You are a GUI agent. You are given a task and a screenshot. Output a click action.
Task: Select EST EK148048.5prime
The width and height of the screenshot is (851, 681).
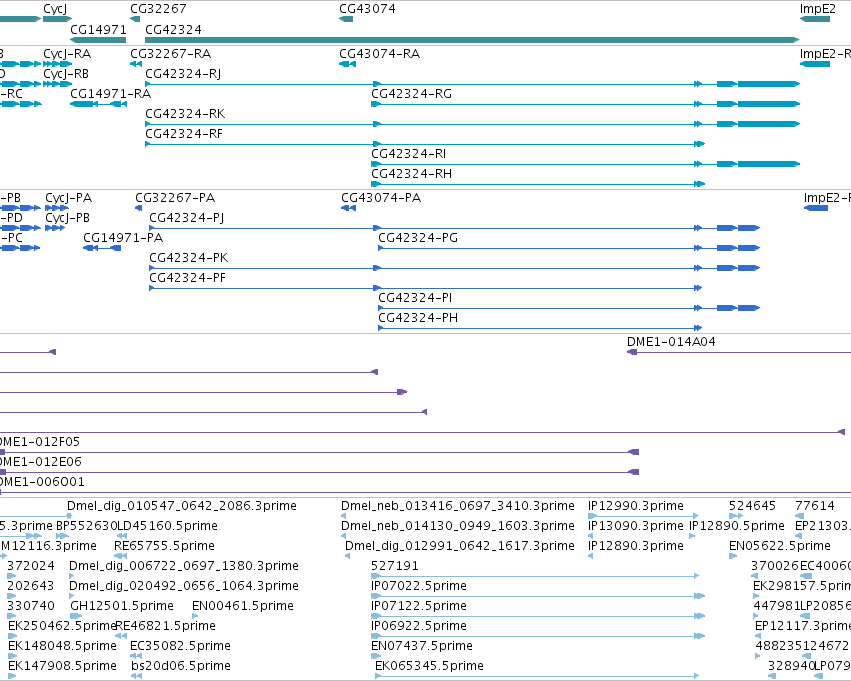click(62, 646)
